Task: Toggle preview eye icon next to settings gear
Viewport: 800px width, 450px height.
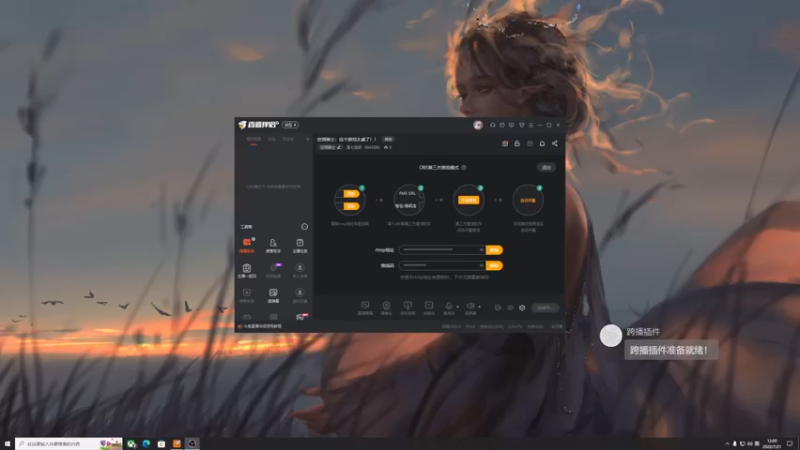Action: pos(510,308)
